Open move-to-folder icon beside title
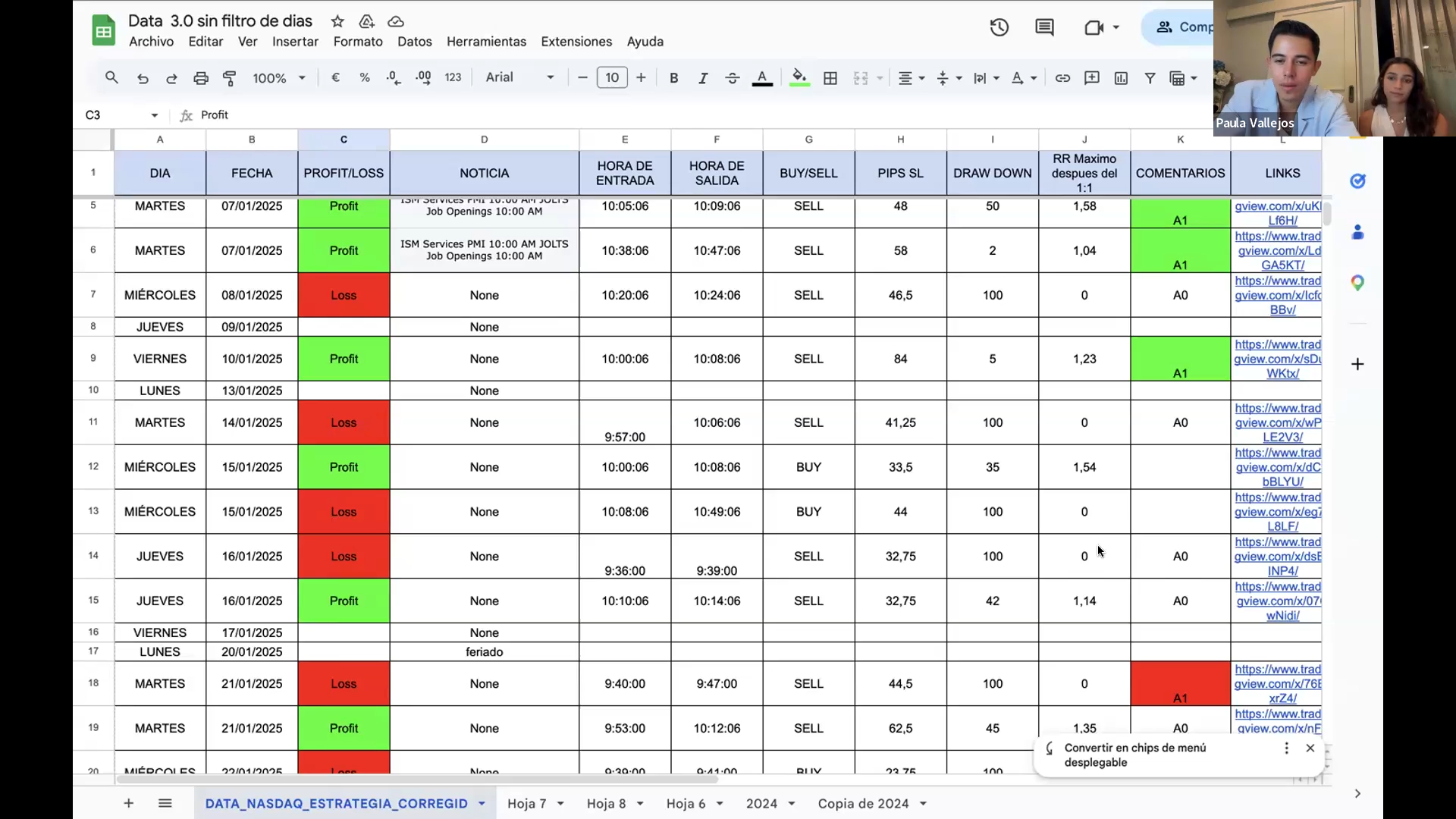Viewport: 1456px width, 819px height. tap(366, 21)
